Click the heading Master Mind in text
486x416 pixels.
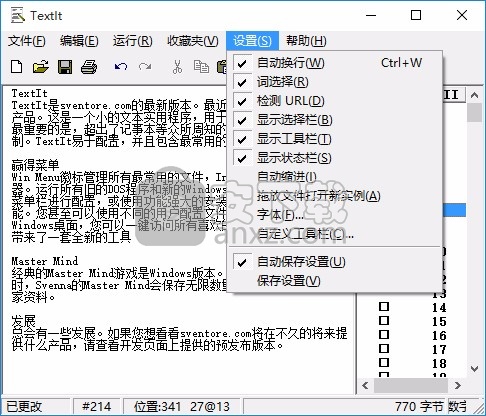(45, 261)
